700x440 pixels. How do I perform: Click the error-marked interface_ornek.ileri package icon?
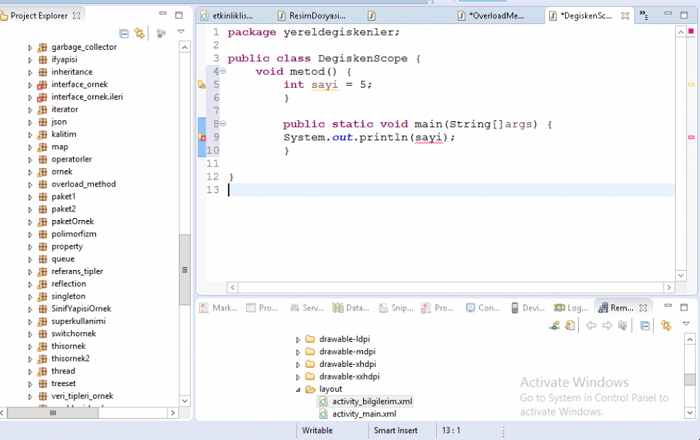42,97
